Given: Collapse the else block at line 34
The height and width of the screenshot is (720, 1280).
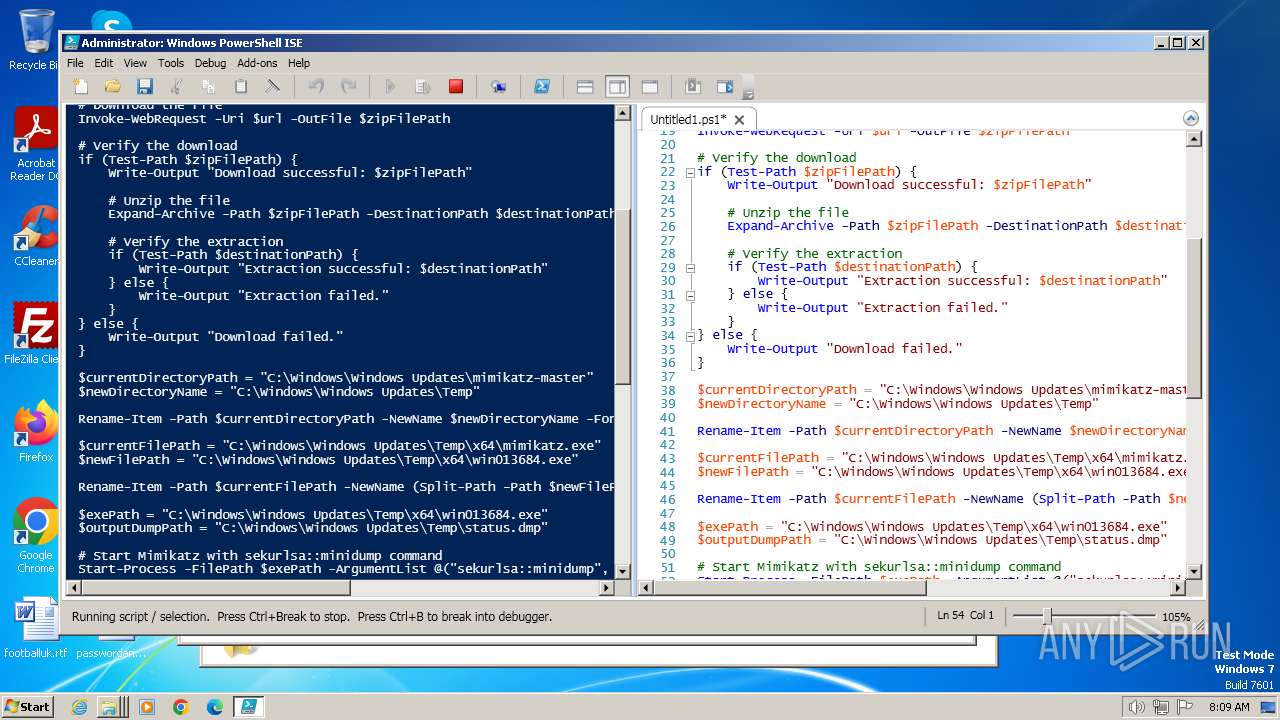Looking at the screenshot, I should (690, 336).
